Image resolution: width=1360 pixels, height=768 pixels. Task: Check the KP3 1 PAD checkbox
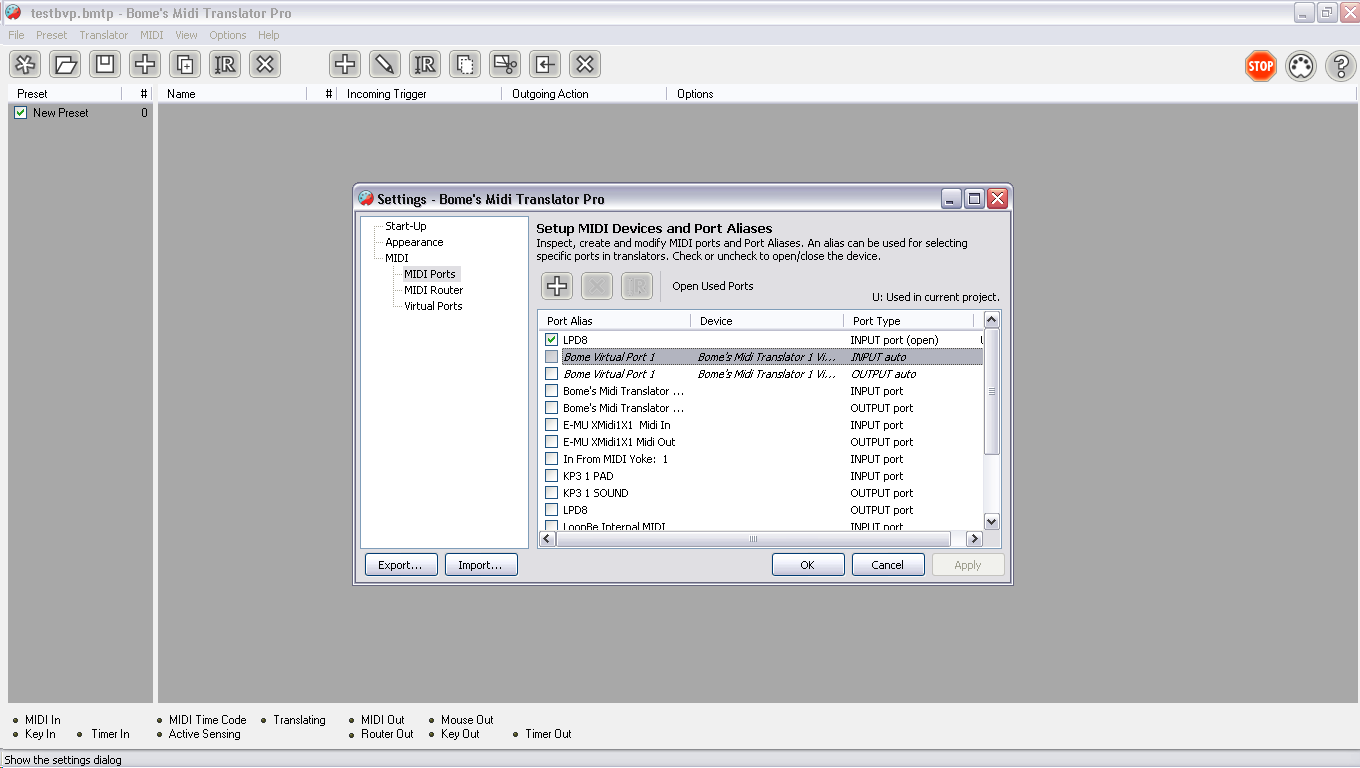click(551, 476)
